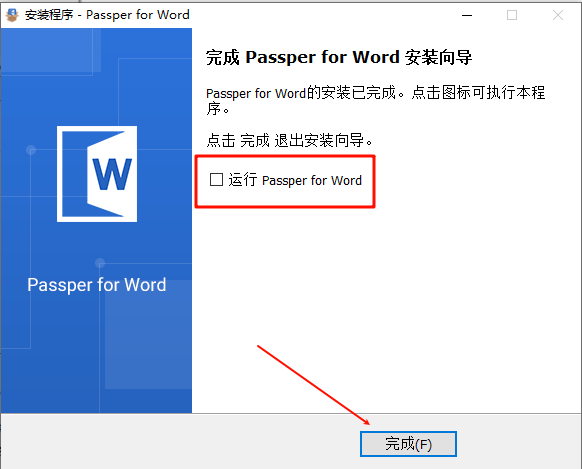The width and height of the screenshot is (582, 469).
Task: Tick the 运行 Passper for Word checkbox
Action: coord(216,180)
